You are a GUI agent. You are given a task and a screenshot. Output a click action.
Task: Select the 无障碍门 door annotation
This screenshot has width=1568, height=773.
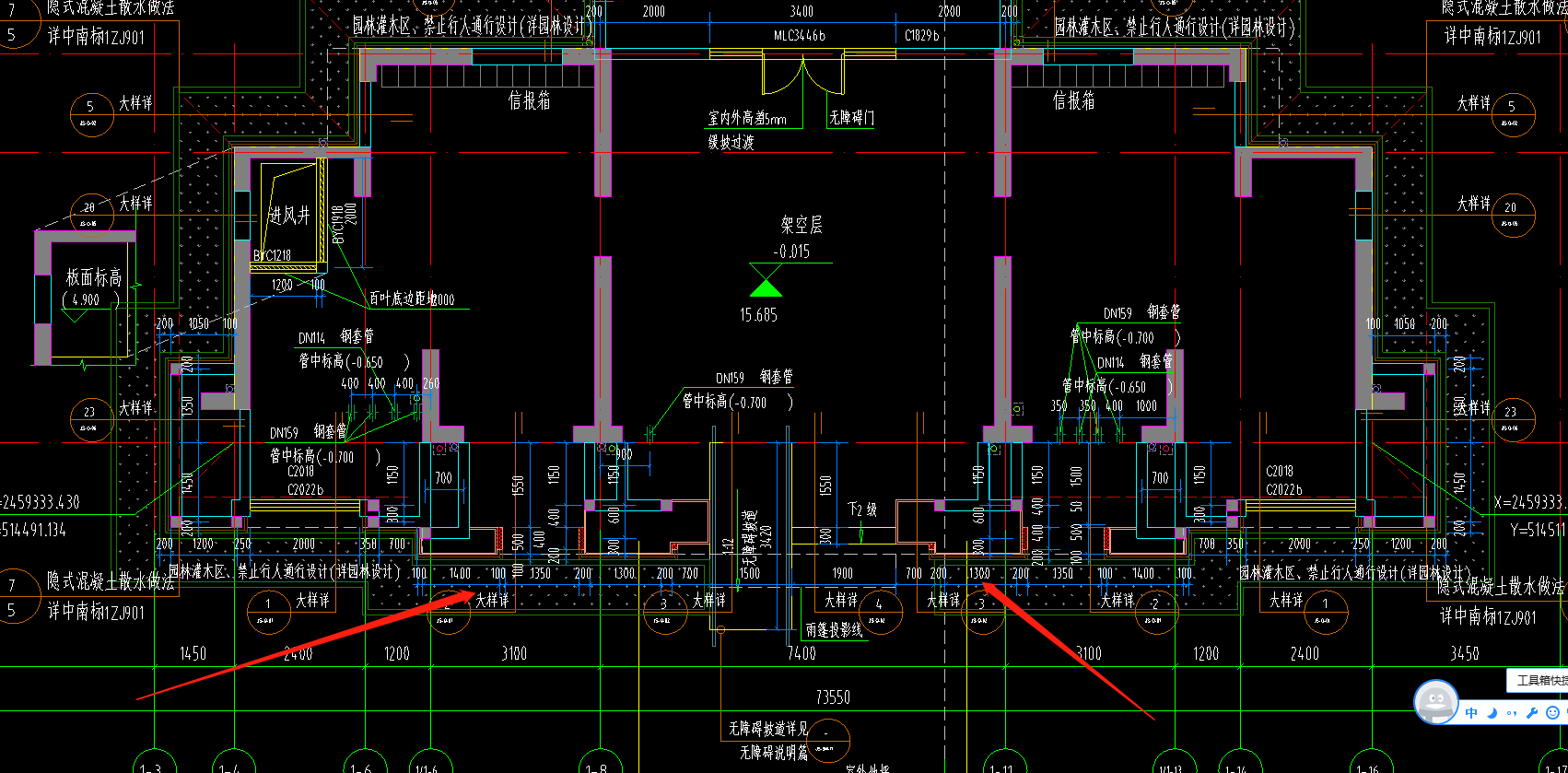tap(851, 118)
